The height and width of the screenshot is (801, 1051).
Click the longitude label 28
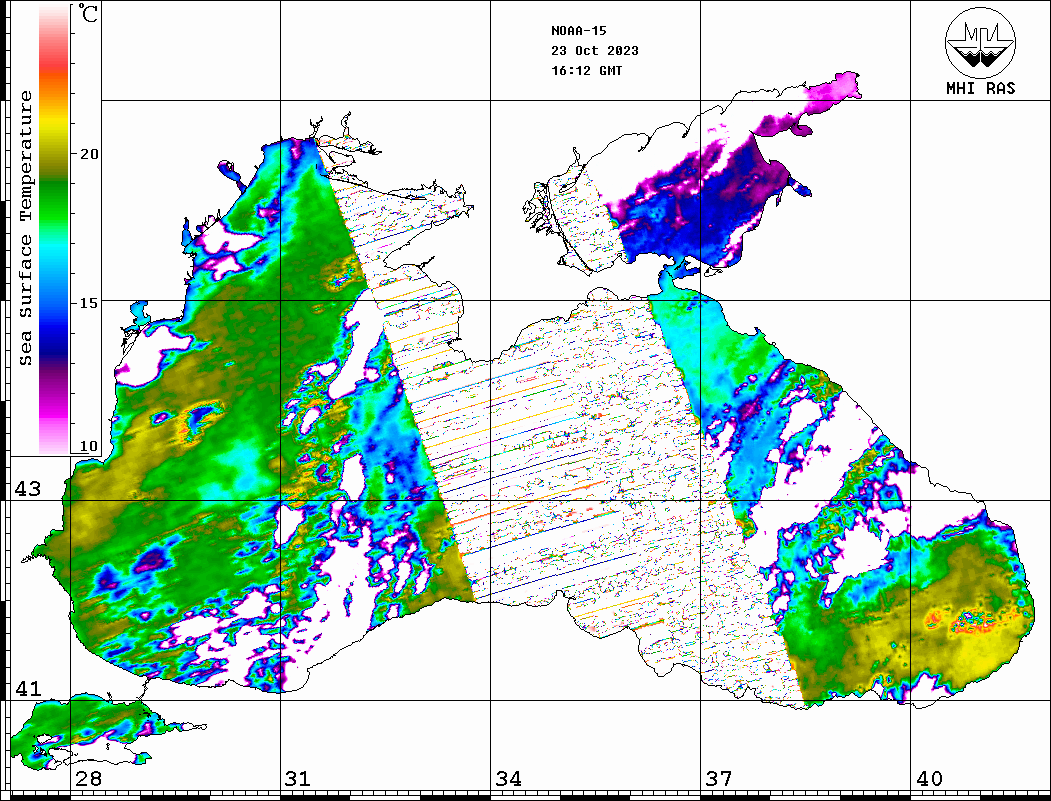(88, 779)
